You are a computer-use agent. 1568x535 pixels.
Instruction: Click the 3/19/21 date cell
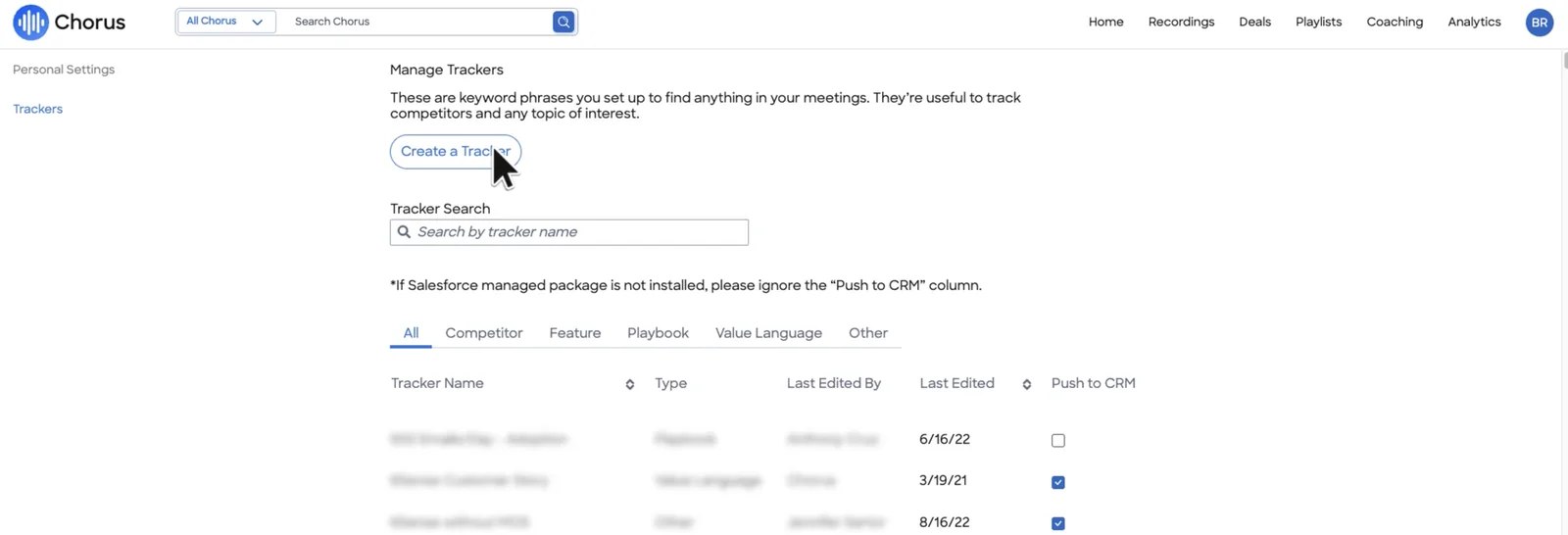[943, 480]
